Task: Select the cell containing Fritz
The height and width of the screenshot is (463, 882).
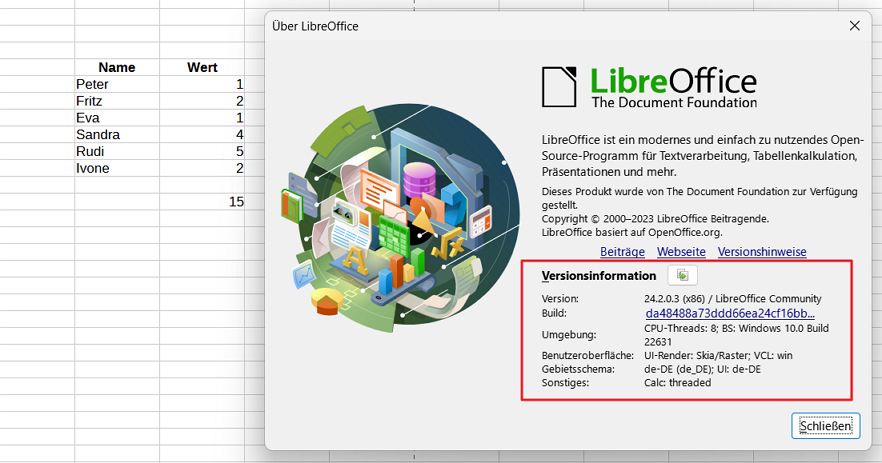Action: 117,101
